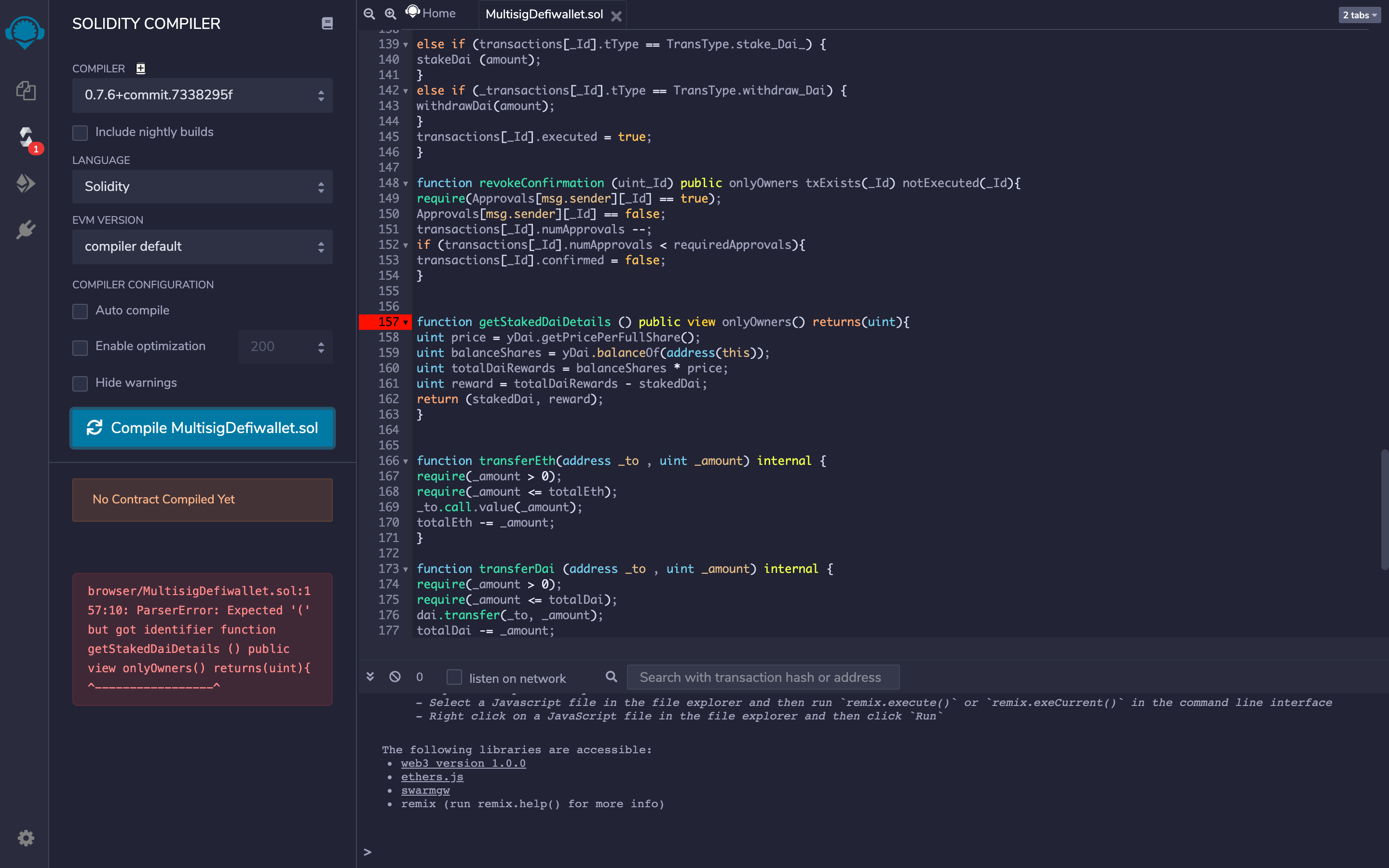
Task: Open the swarmgw link
Action: (x=425, y=790)
